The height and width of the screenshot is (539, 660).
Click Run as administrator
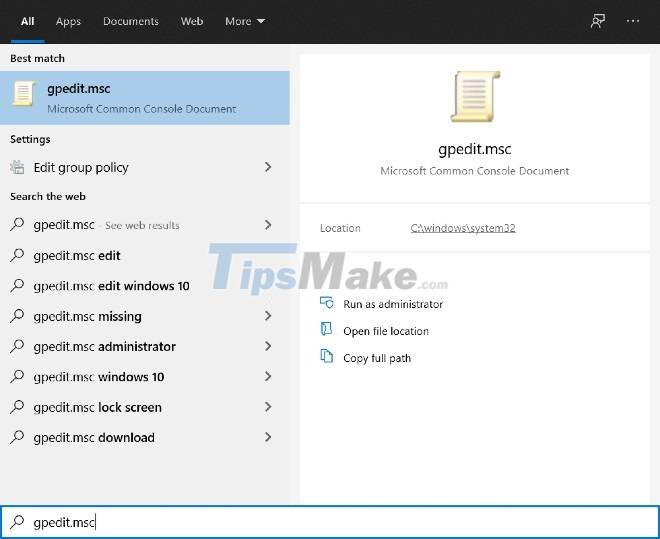click(x=393, y=304)
